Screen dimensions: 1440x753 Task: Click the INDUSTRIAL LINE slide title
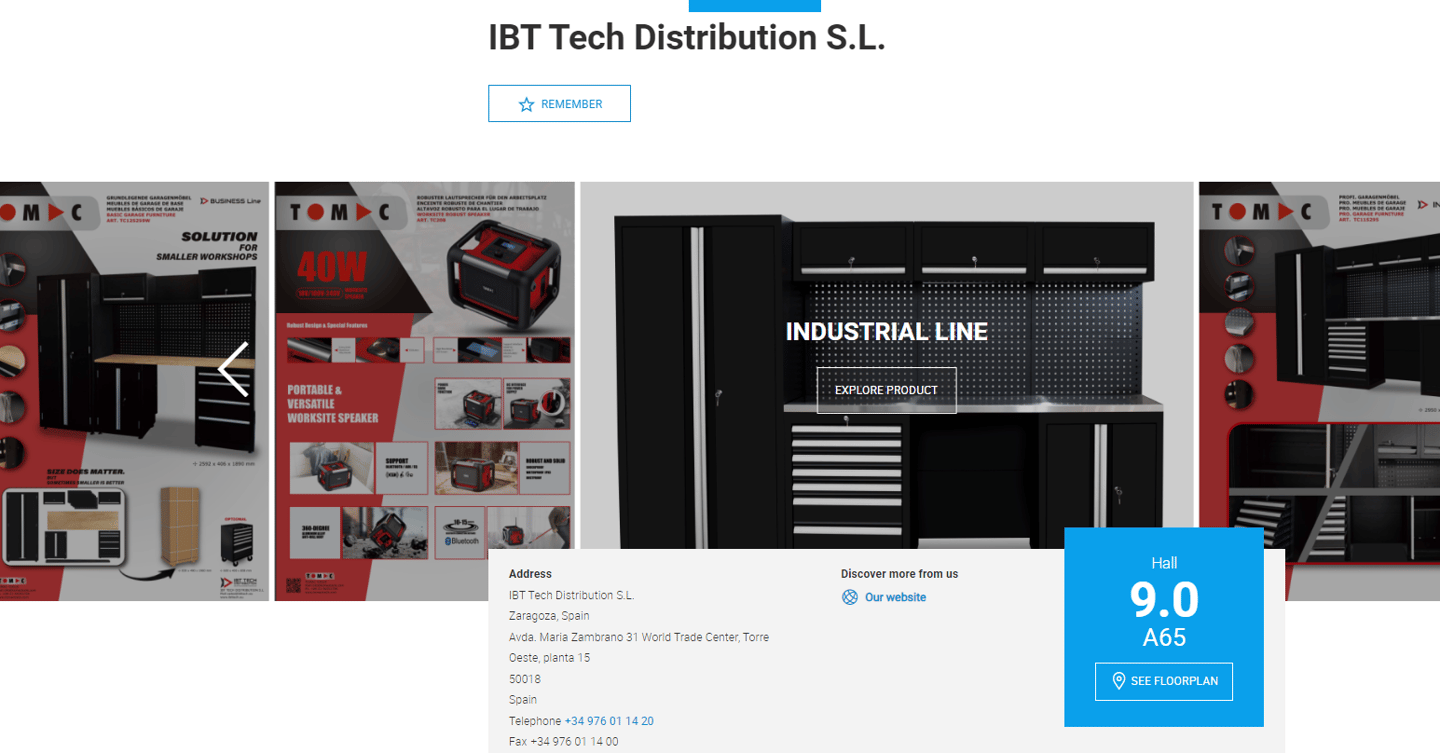[887, 332]
